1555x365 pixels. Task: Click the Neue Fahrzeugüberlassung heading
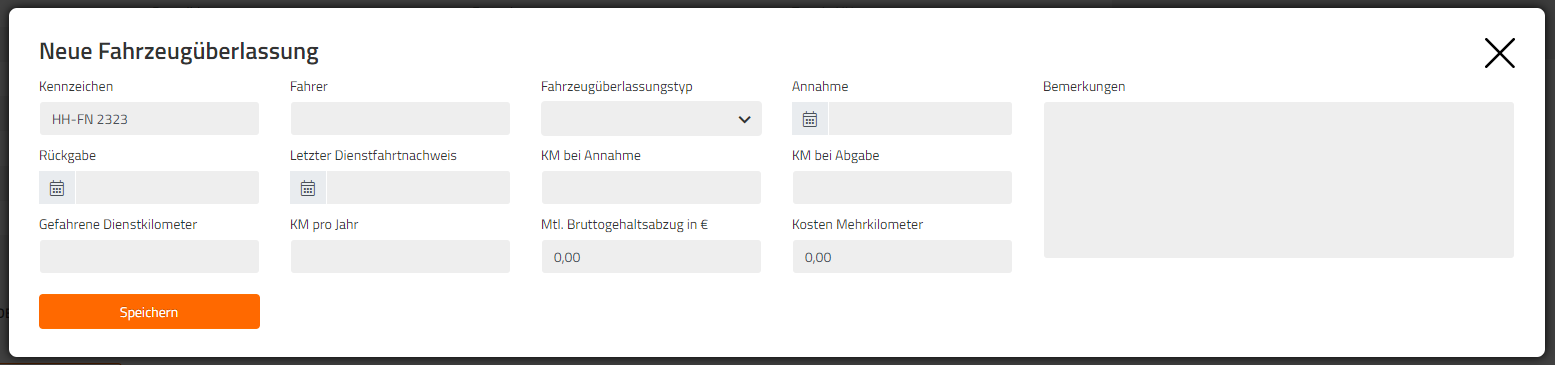[x=179, y=50]
